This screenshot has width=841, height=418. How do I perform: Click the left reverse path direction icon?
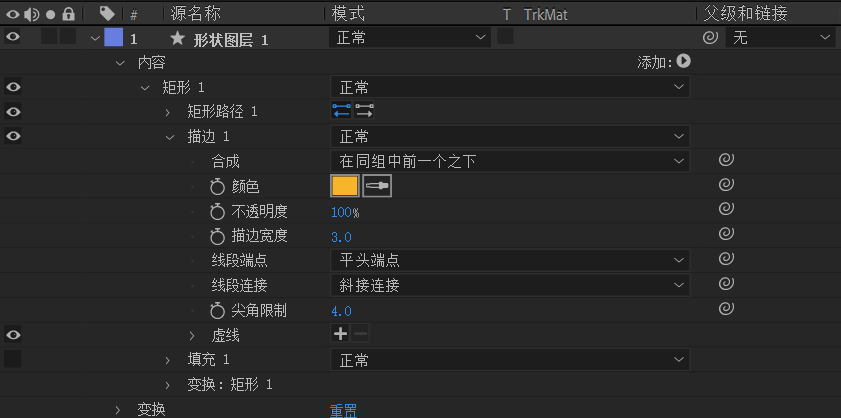342,111
